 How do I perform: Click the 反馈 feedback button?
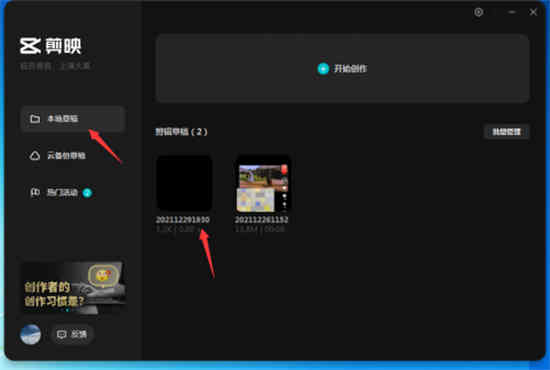pos(72,334)
